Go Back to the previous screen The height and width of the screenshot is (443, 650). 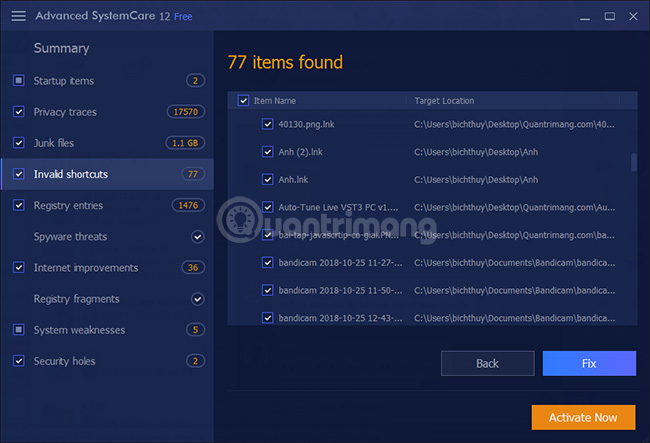pyautogui.click(x=488, y=363)
